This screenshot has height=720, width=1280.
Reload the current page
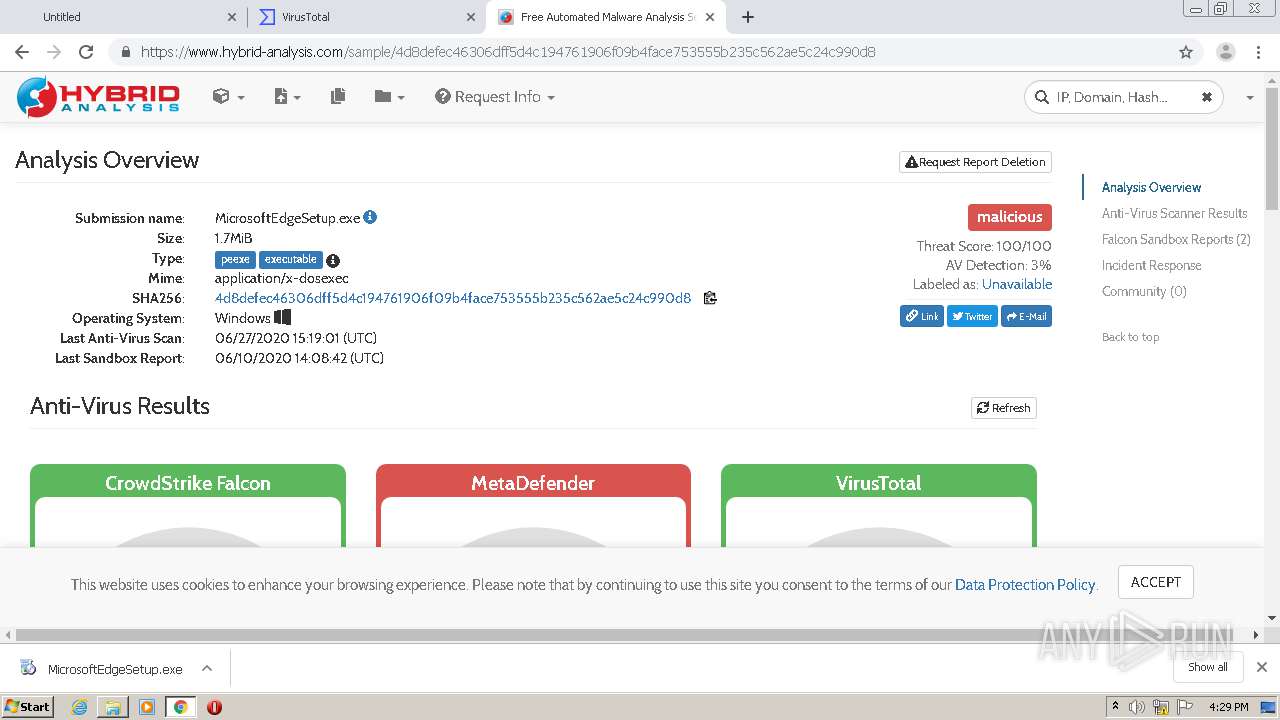click(86, 52)
